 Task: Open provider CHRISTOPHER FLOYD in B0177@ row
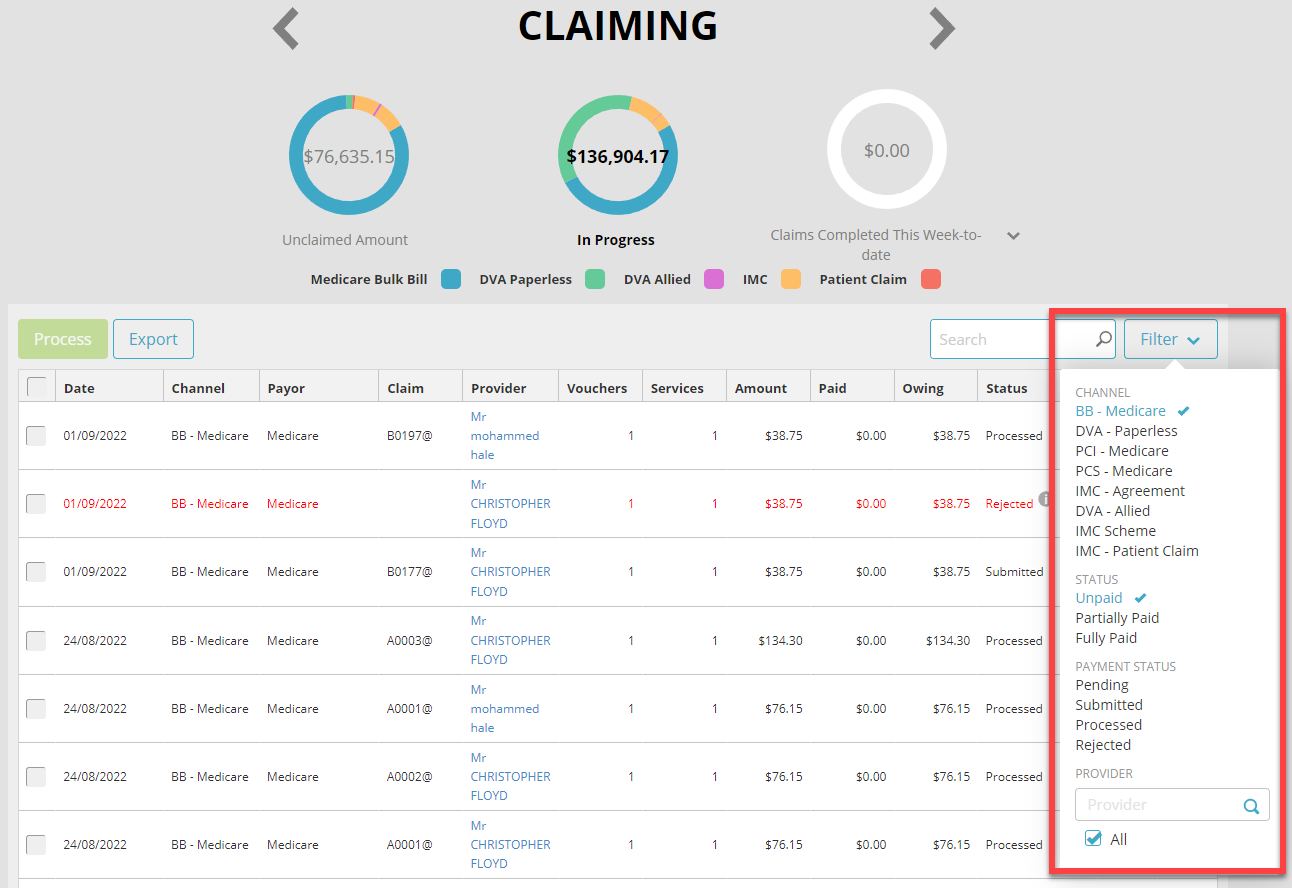511,572
